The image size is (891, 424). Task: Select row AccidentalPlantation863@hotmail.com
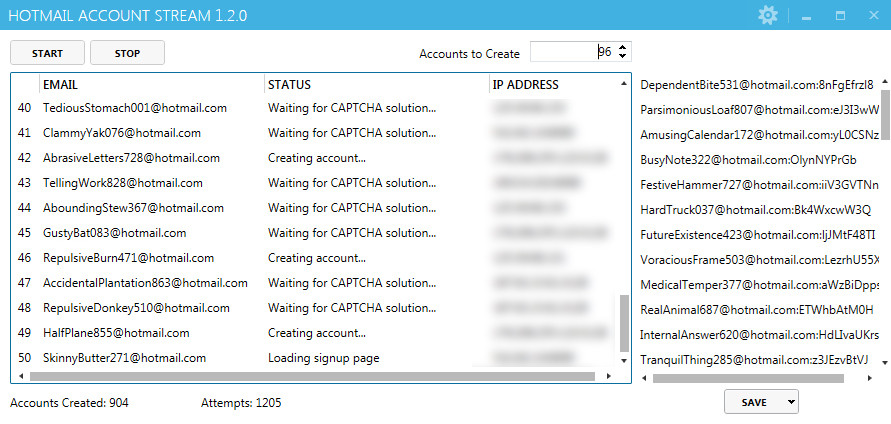pos(315,282)
